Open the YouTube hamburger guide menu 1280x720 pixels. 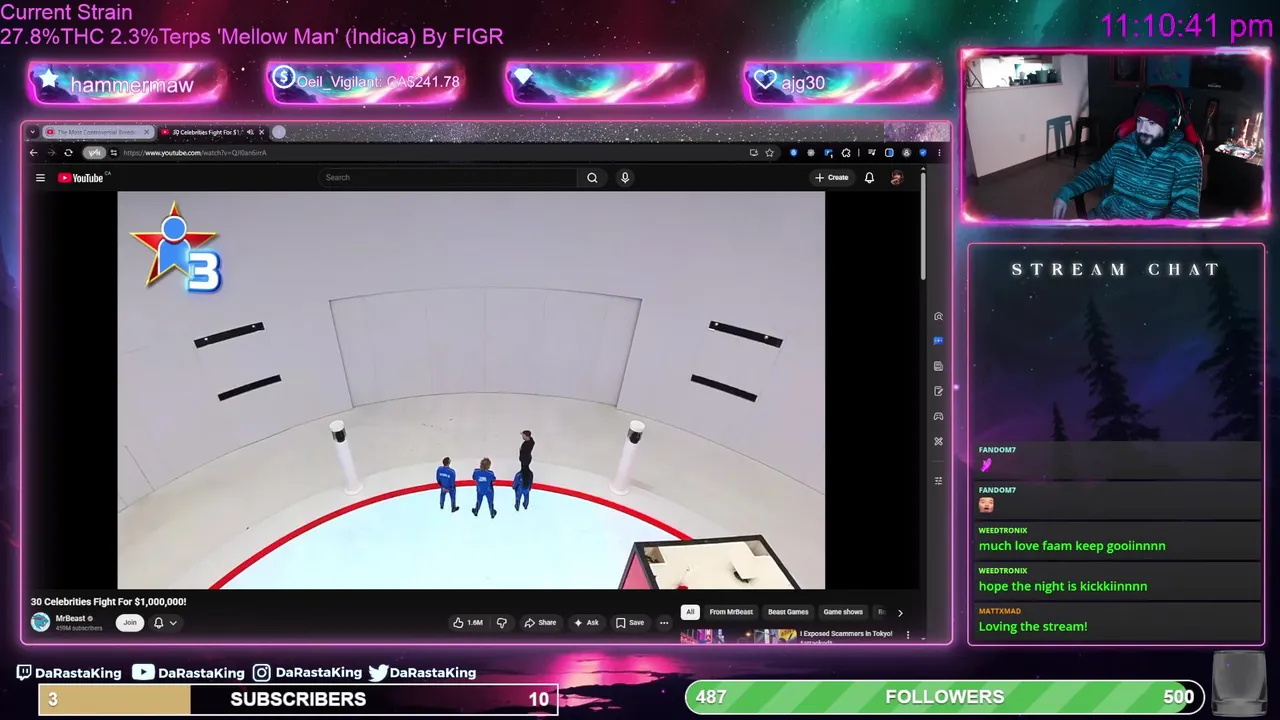40,178
